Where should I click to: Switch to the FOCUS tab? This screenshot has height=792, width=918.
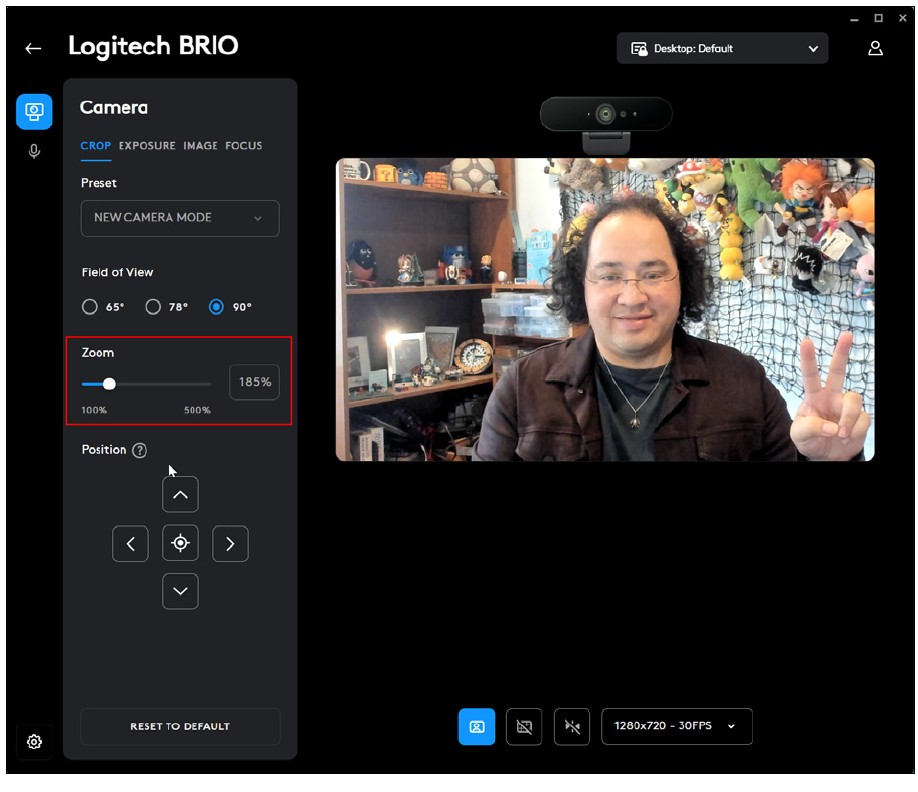(x=243, y=146)
